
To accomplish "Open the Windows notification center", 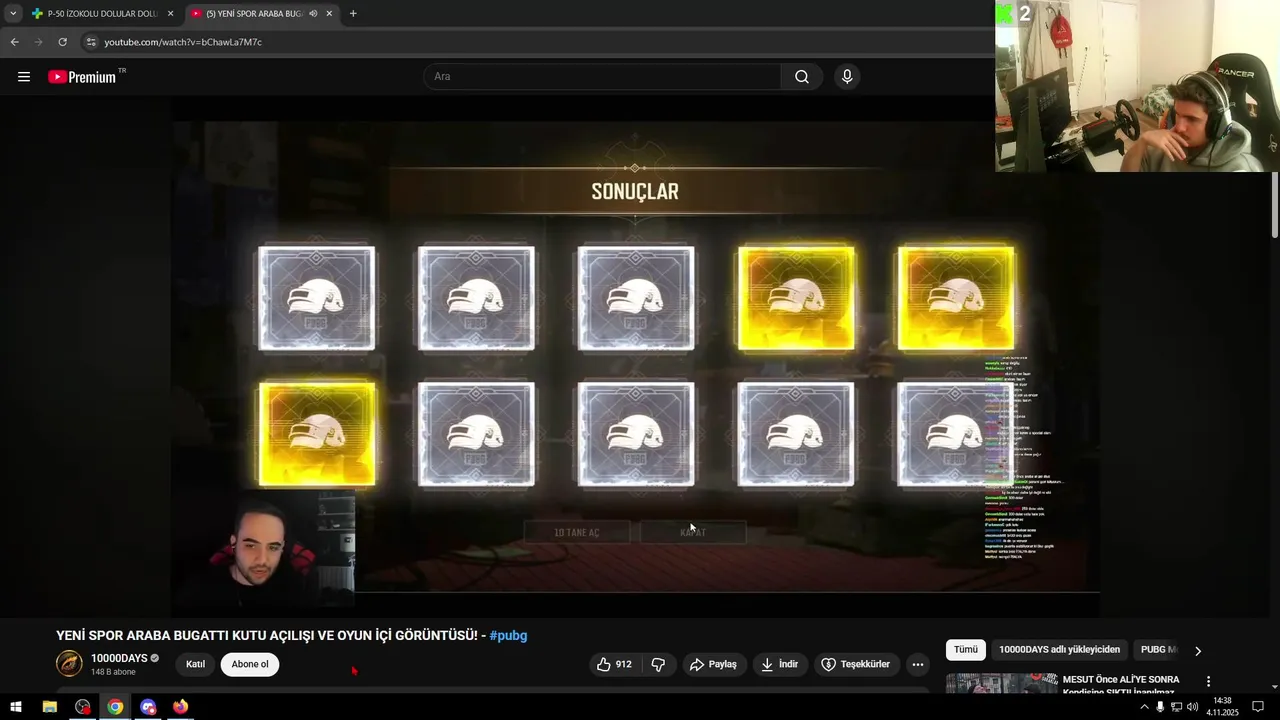I will coord(1258,707).
